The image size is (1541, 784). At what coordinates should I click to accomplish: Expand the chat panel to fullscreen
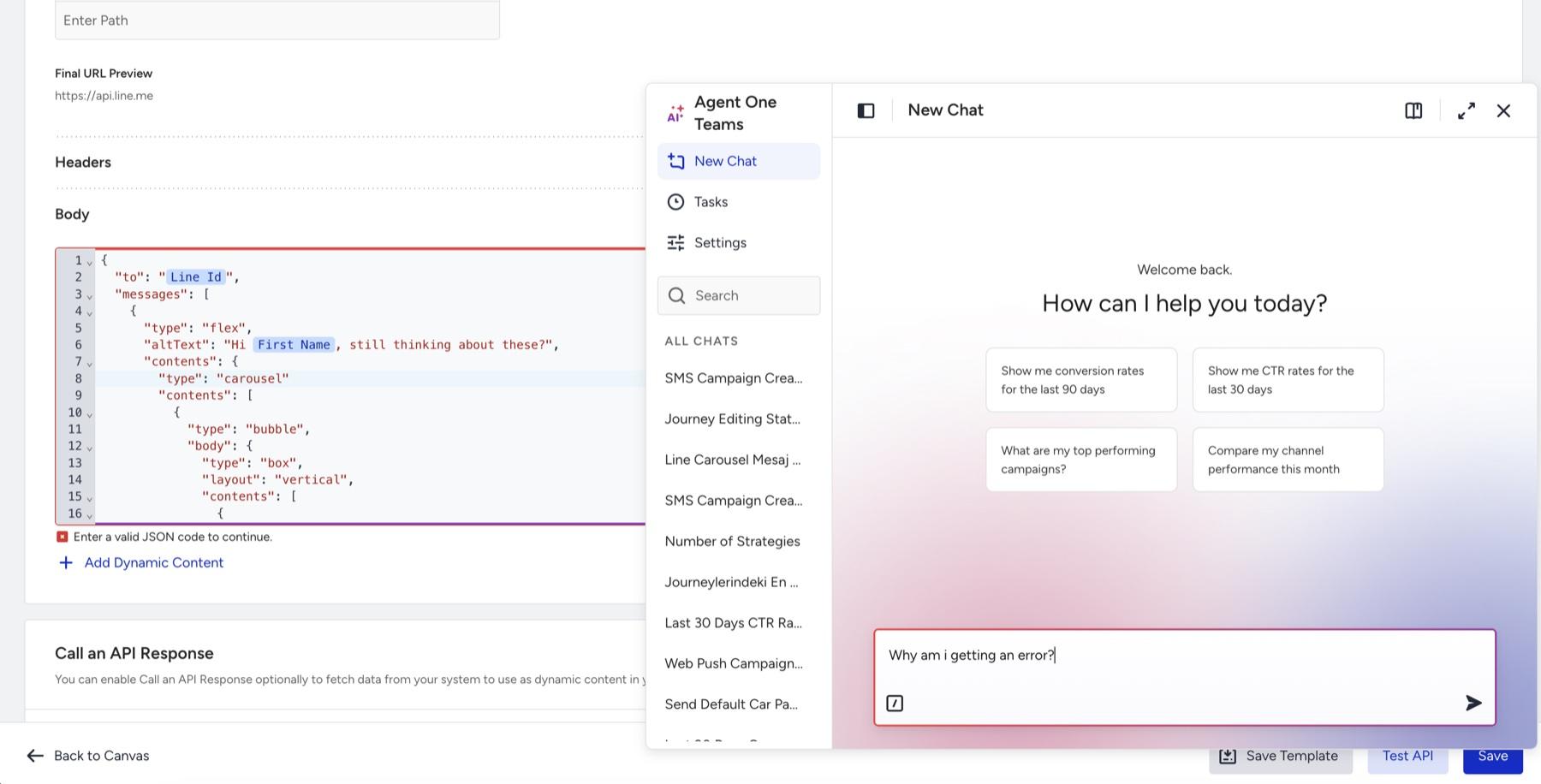click(1467, 110)
